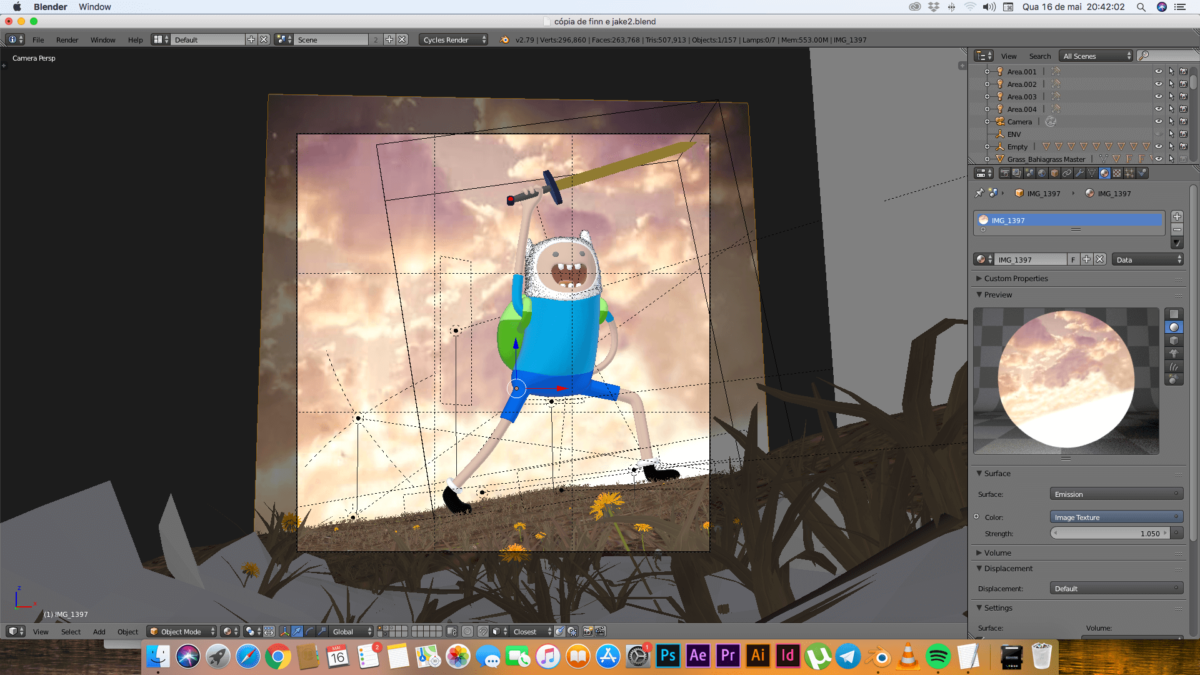Open the Cycles Render engine dropdown
This screenshot has height=675, width=1200.
coord(454,40)
